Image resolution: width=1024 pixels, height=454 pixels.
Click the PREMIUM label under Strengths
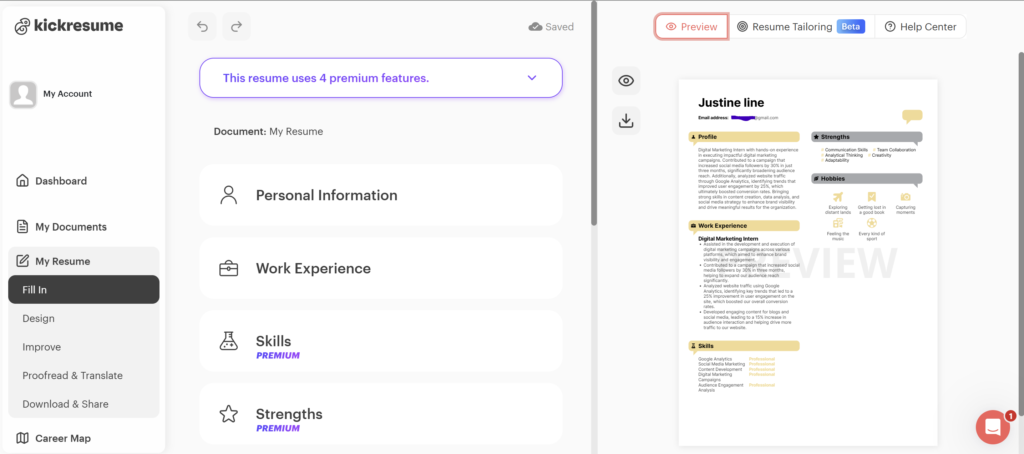[278, 429]
